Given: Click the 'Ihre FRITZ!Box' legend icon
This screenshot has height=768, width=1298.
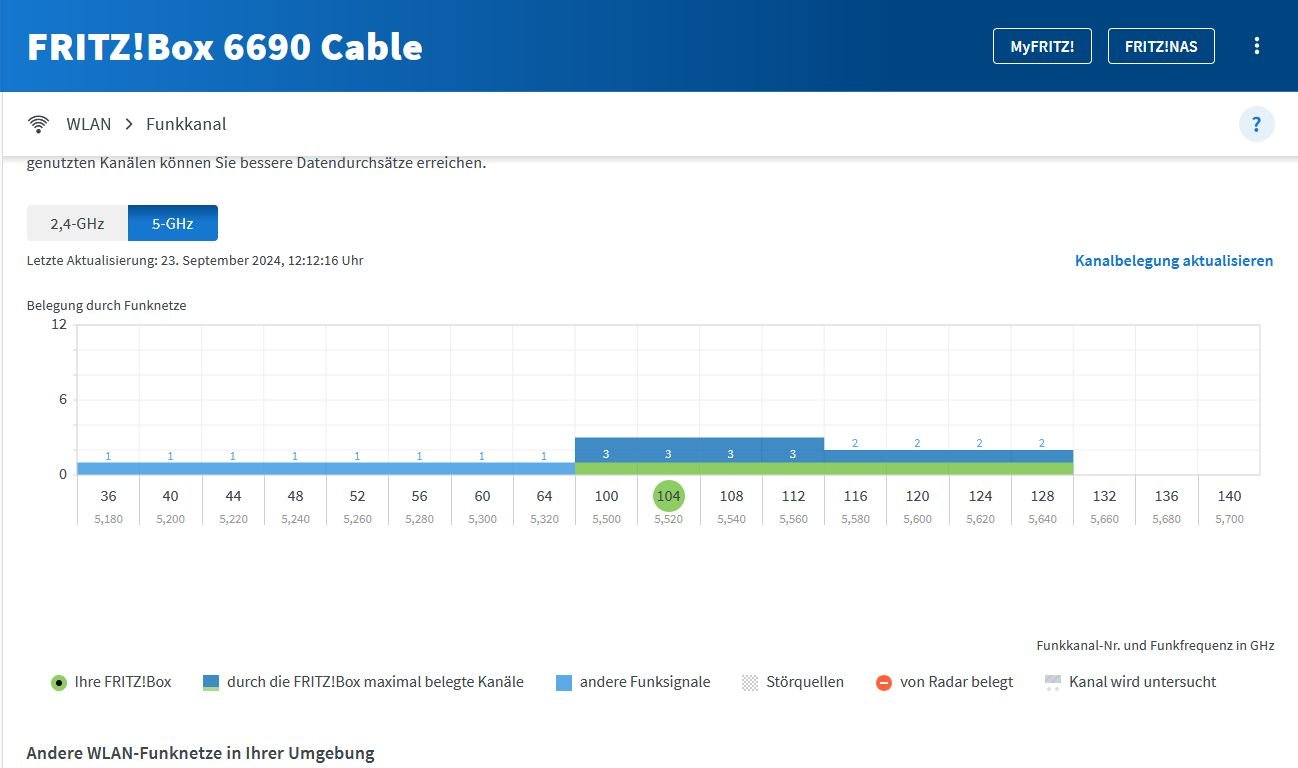Looking at the screenshot, I should (x=59, y=683).
